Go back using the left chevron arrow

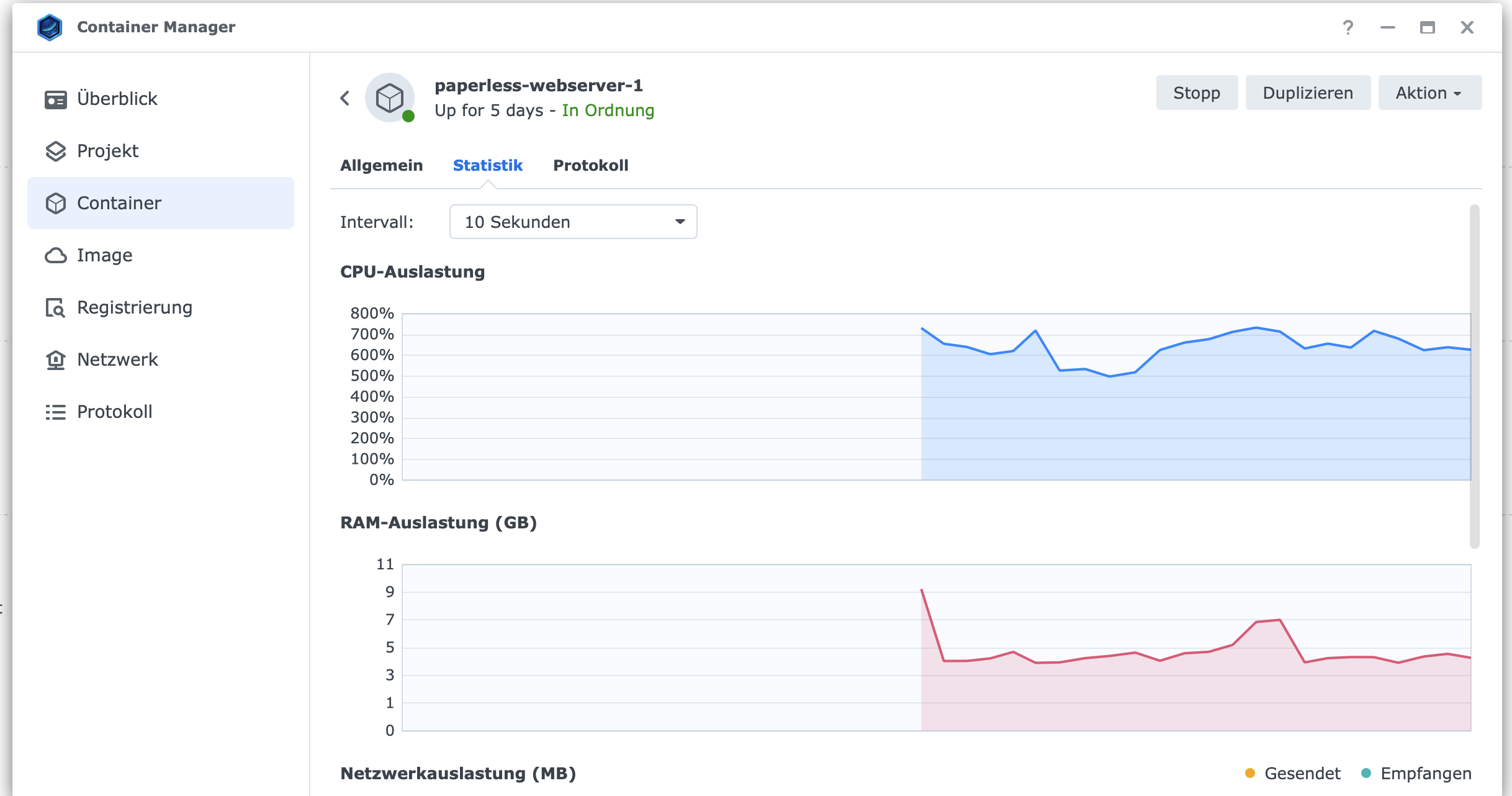[x=345, y=98]
